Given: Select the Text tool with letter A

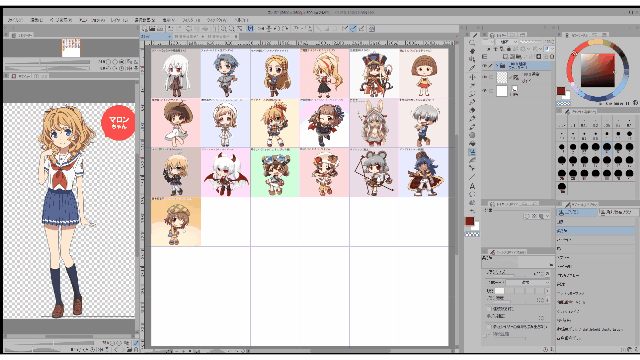Looking at the screenshot, I should coord(472,186).
